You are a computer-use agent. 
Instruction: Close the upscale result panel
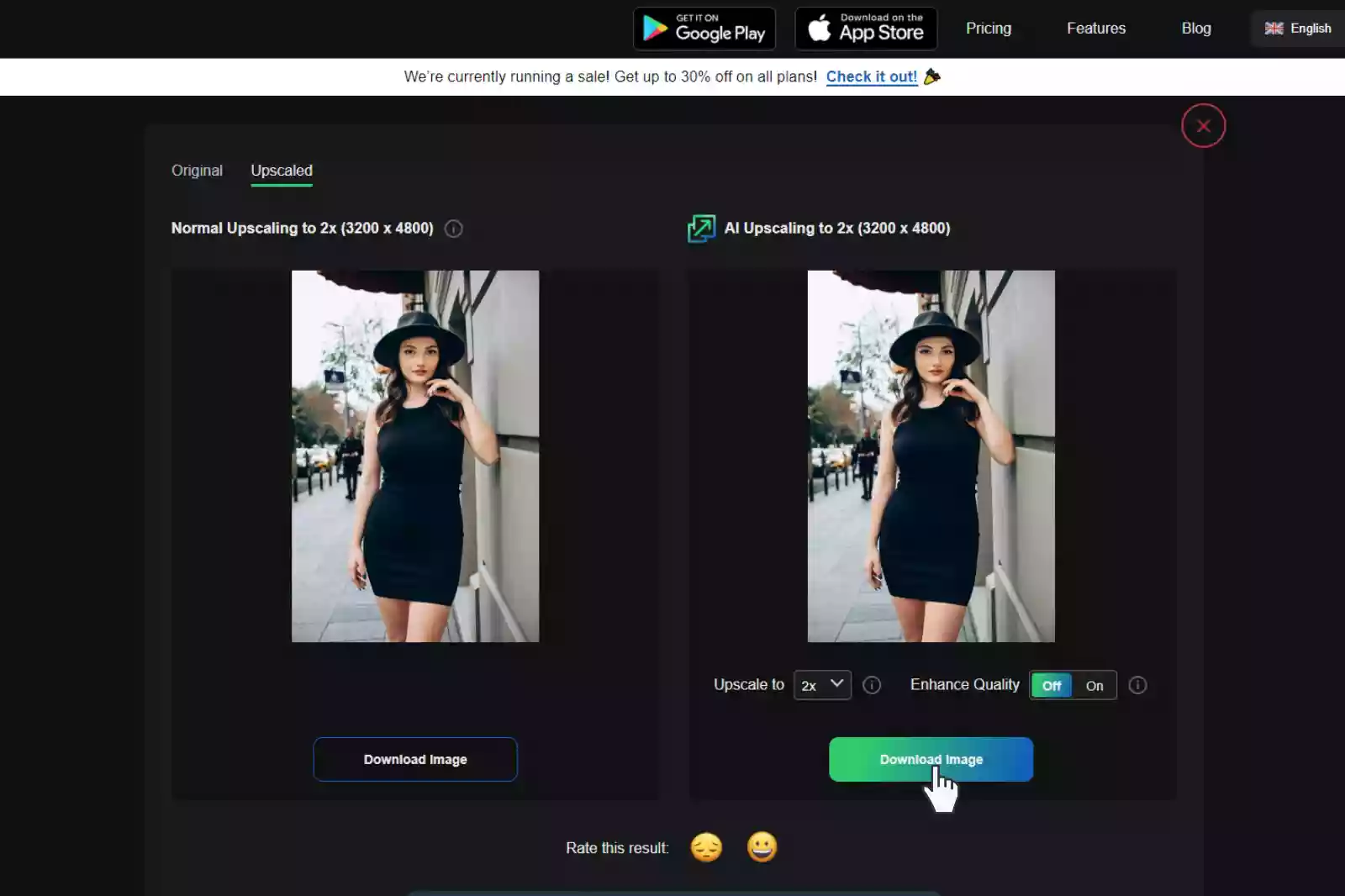(1203, 125)
